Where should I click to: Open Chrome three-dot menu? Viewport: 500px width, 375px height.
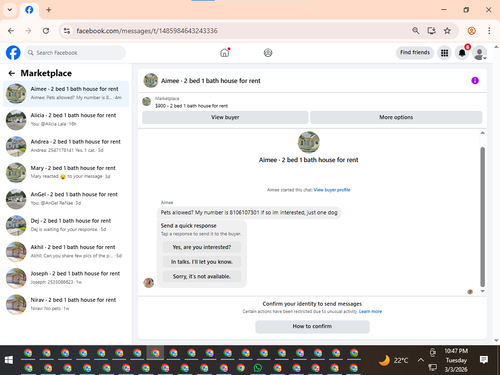[489, 31]
